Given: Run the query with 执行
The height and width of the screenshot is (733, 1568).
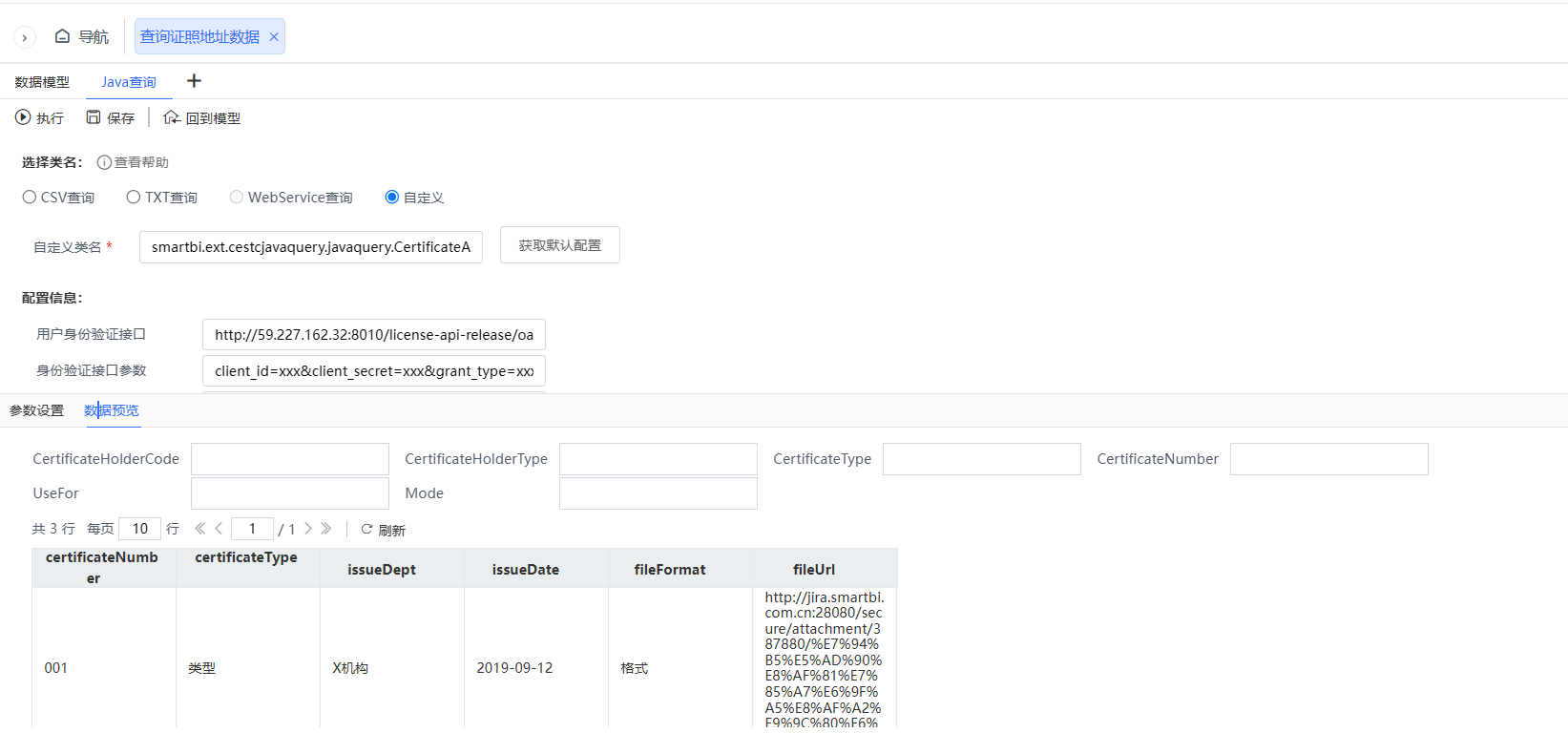Looking at the screenshot, I should 40,117.
